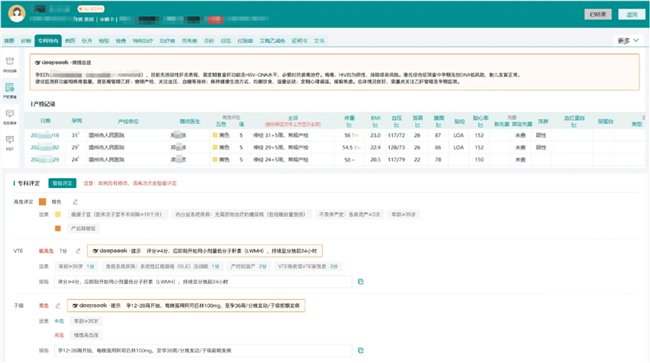Click the VTE measures text input field
Viewport: 650px width, 363px height.
[203, 281]
